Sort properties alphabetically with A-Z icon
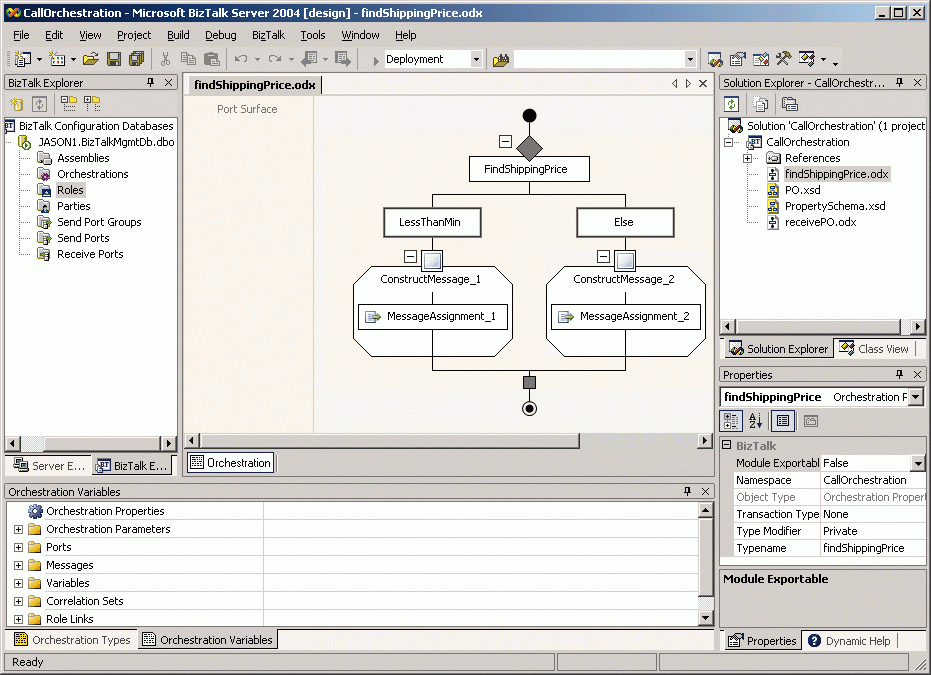 [x=756, y=421]
